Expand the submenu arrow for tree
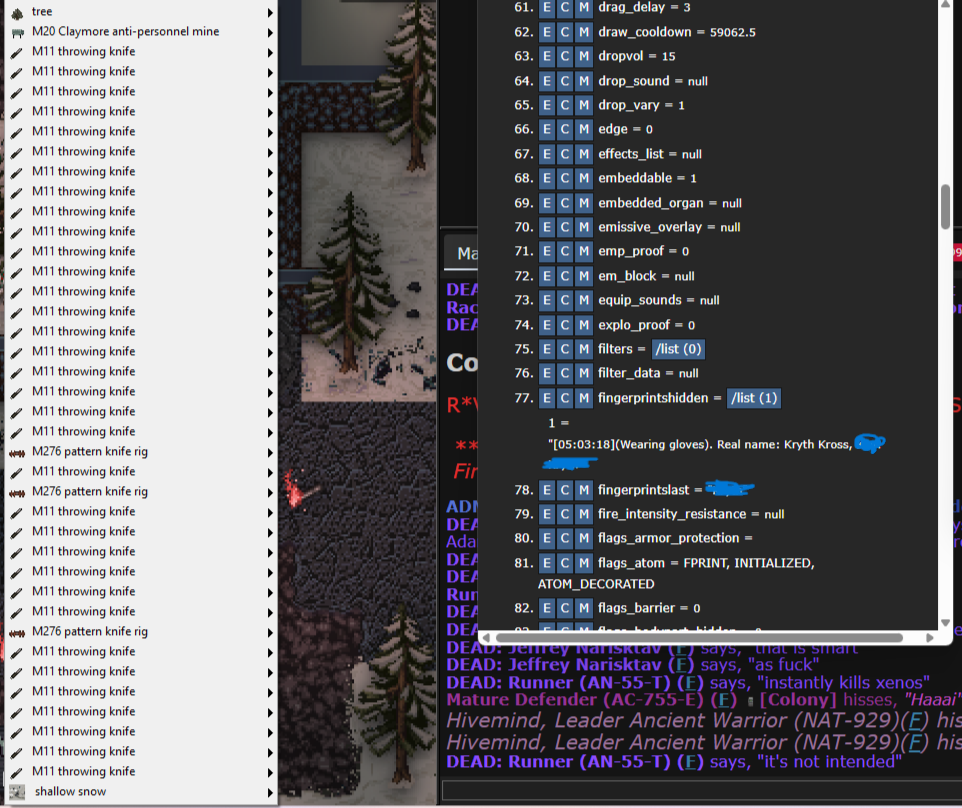This screenshot has height=808, width=962. coord(270,12)
